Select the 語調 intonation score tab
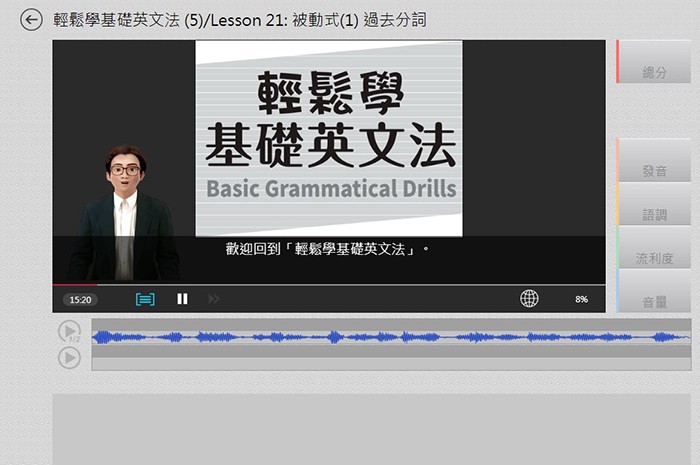 click(654, 214)
